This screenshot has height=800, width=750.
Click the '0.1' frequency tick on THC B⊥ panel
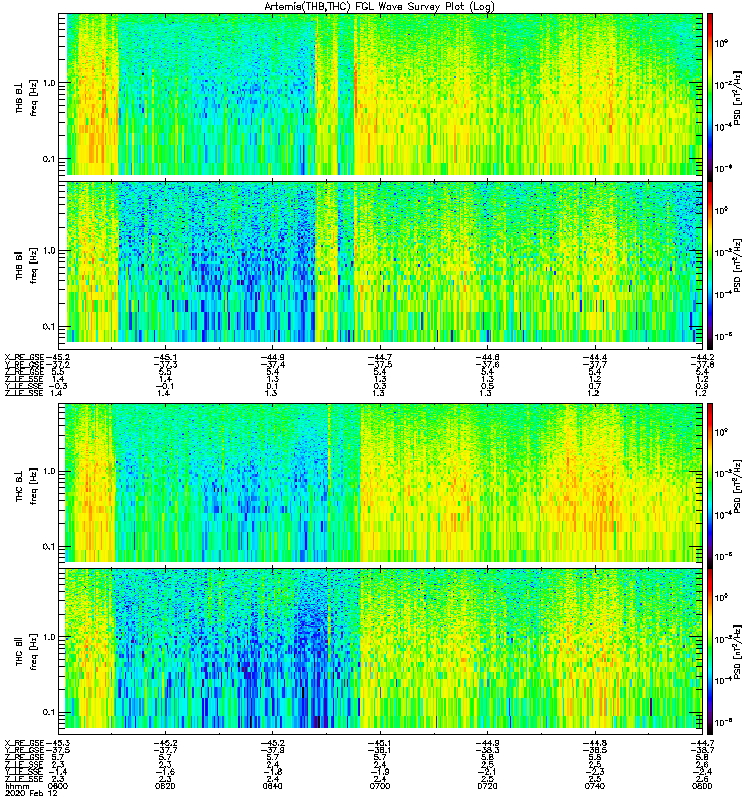[x=48, y=547]
